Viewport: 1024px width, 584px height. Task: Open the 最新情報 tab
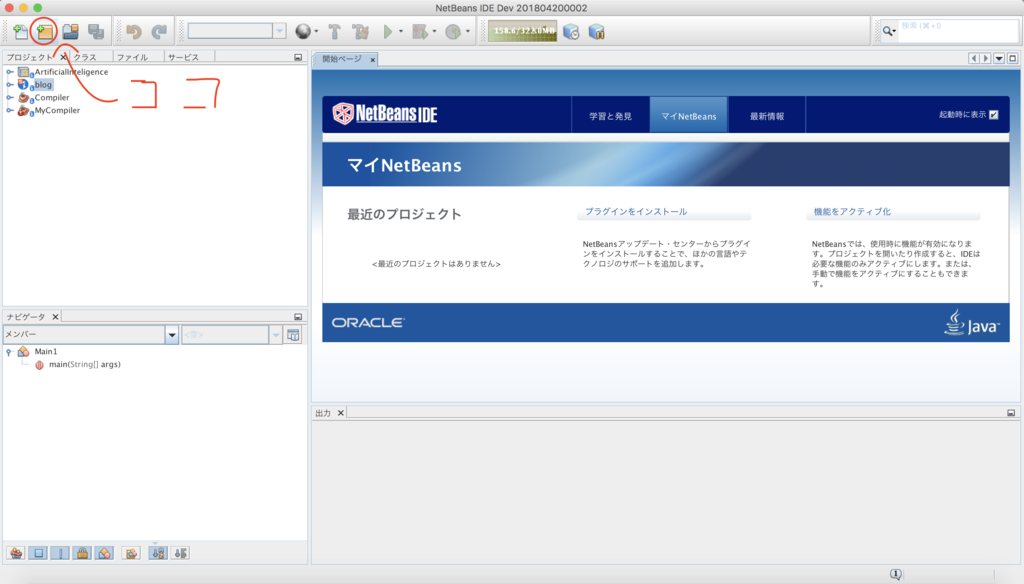click(767, 116)
